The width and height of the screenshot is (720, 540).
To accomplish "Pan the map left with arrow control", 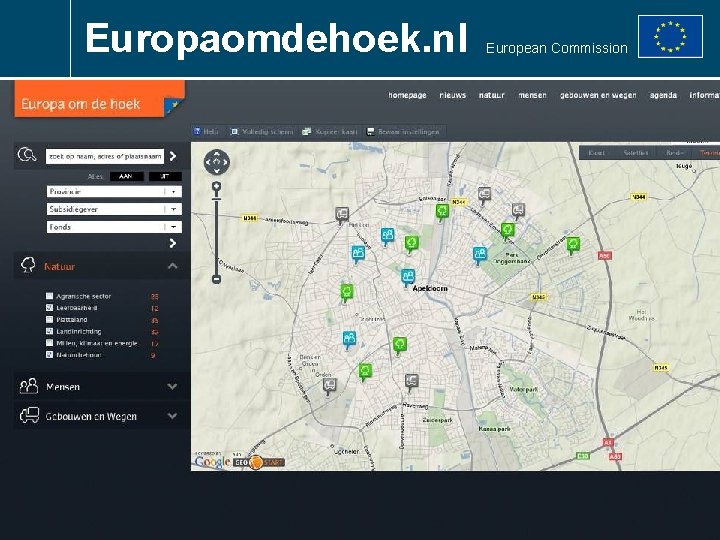I will pyautogui.click(x=208, y=162).
